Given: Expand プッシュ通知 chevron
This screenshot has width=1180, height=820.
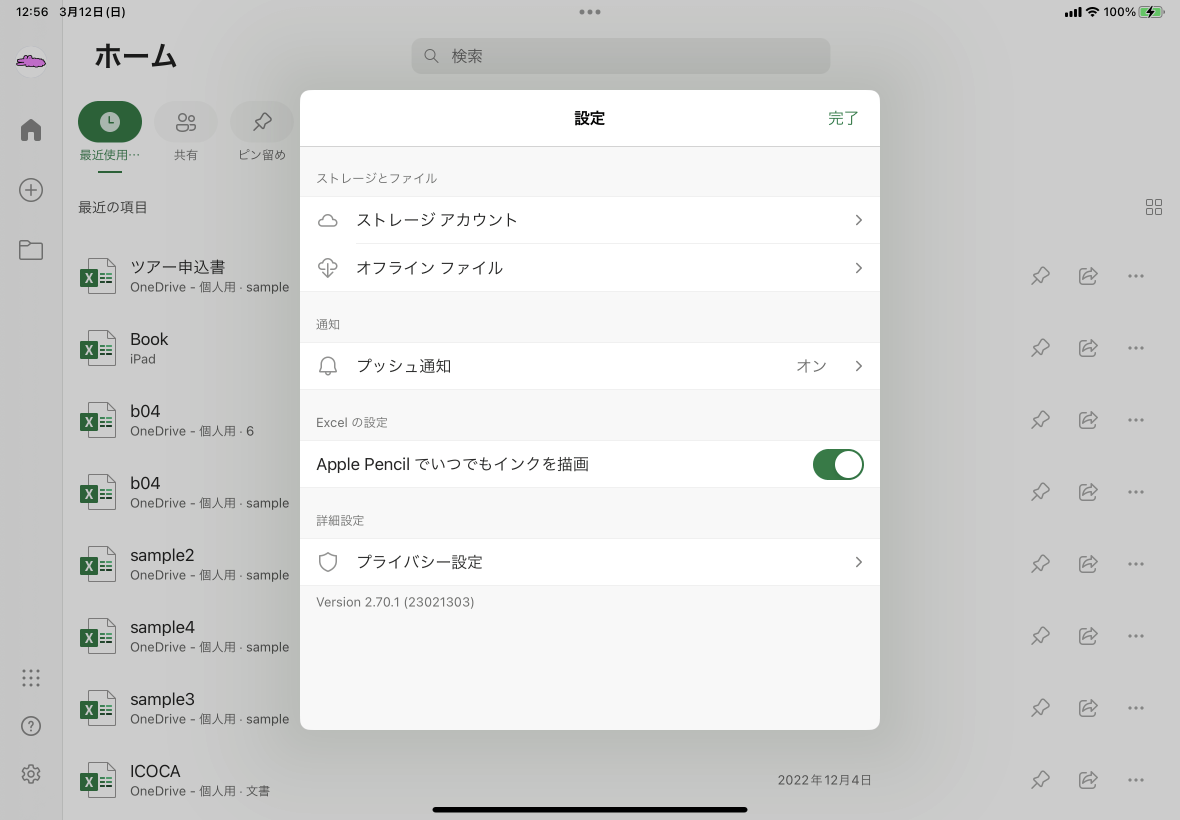Looking at the screenshot, I should 859,366.
